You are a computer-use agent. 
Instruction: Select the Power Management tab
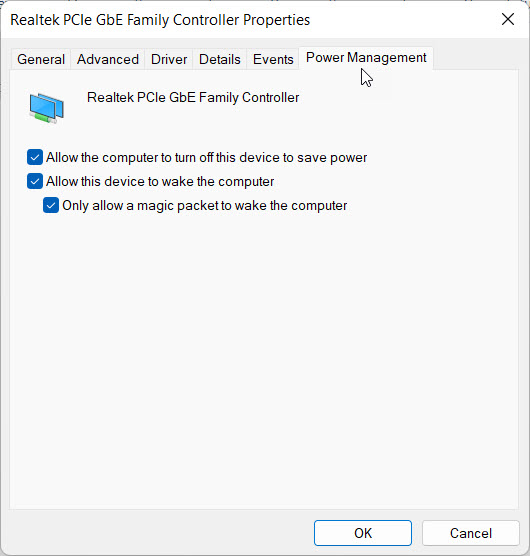[366, 58]
